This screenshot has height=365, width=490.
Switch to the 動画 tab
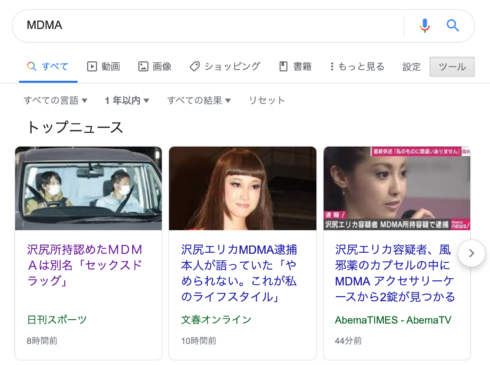coord(103,66)
